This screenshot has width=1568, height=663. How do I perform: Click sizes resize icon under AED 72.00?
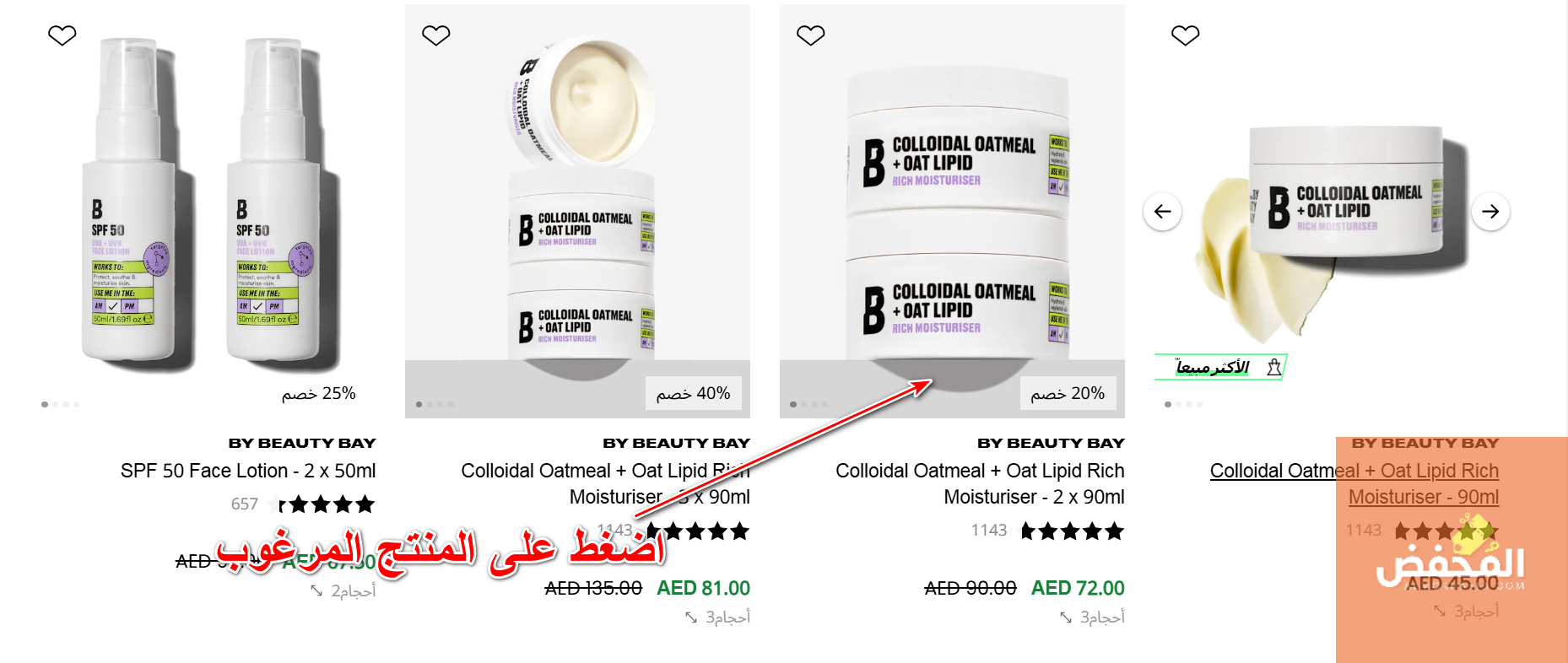coord(1066,618)
